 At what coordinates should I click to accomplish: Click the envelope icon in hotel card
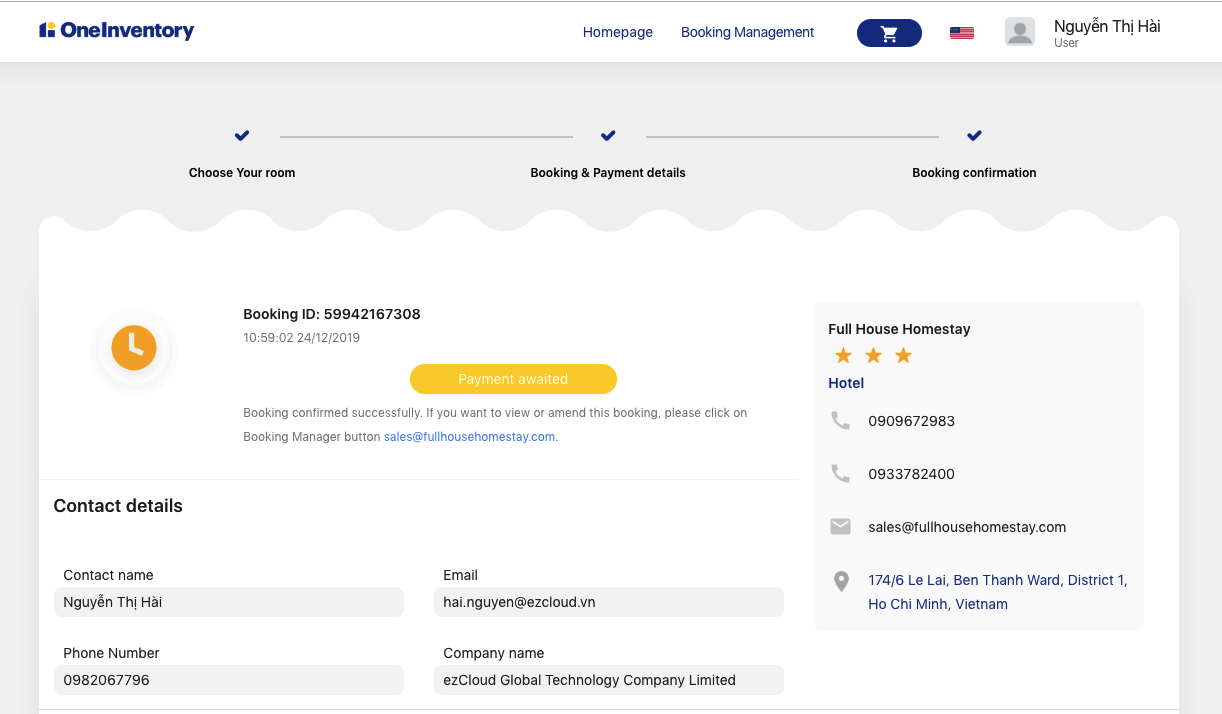(x=841, y=527)
